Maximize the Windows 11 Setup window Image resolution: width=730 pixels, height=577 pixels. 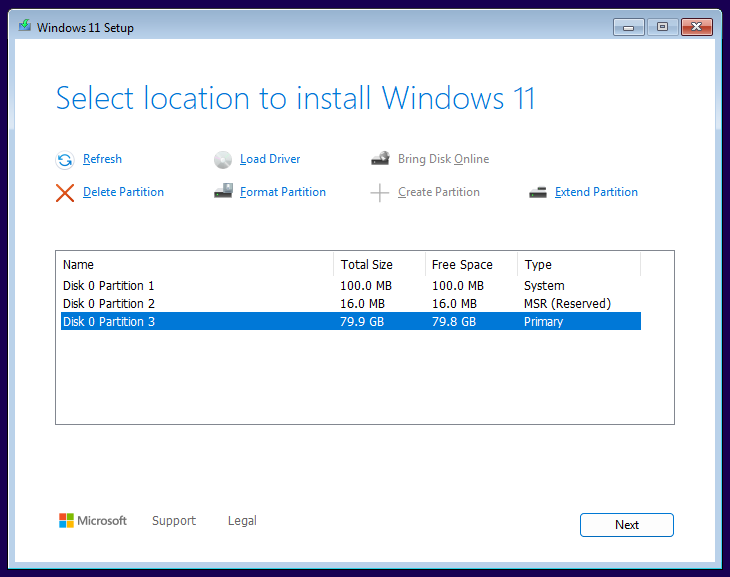(662, 27)
